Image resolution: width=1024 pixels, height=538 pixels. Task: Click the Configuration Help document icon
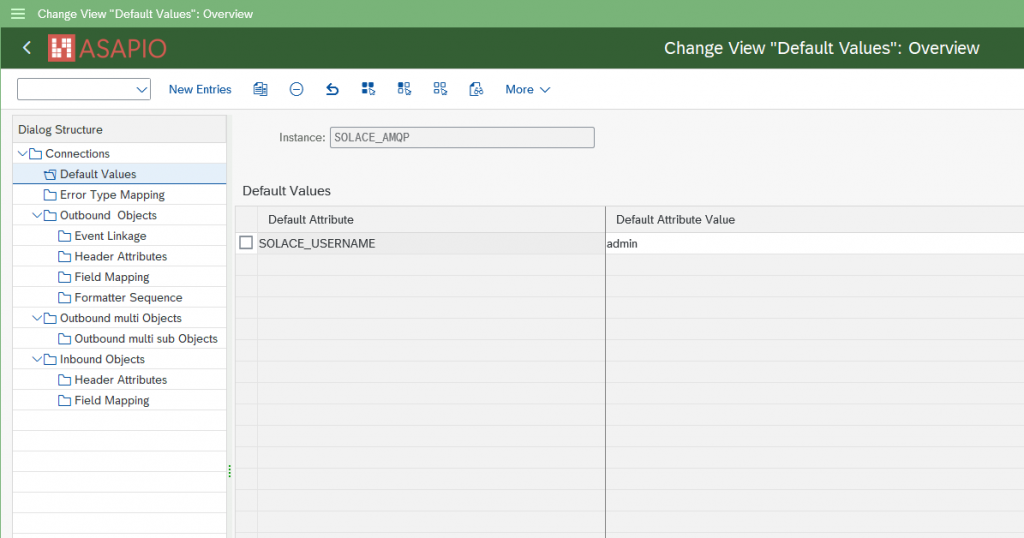pos(476,89)
